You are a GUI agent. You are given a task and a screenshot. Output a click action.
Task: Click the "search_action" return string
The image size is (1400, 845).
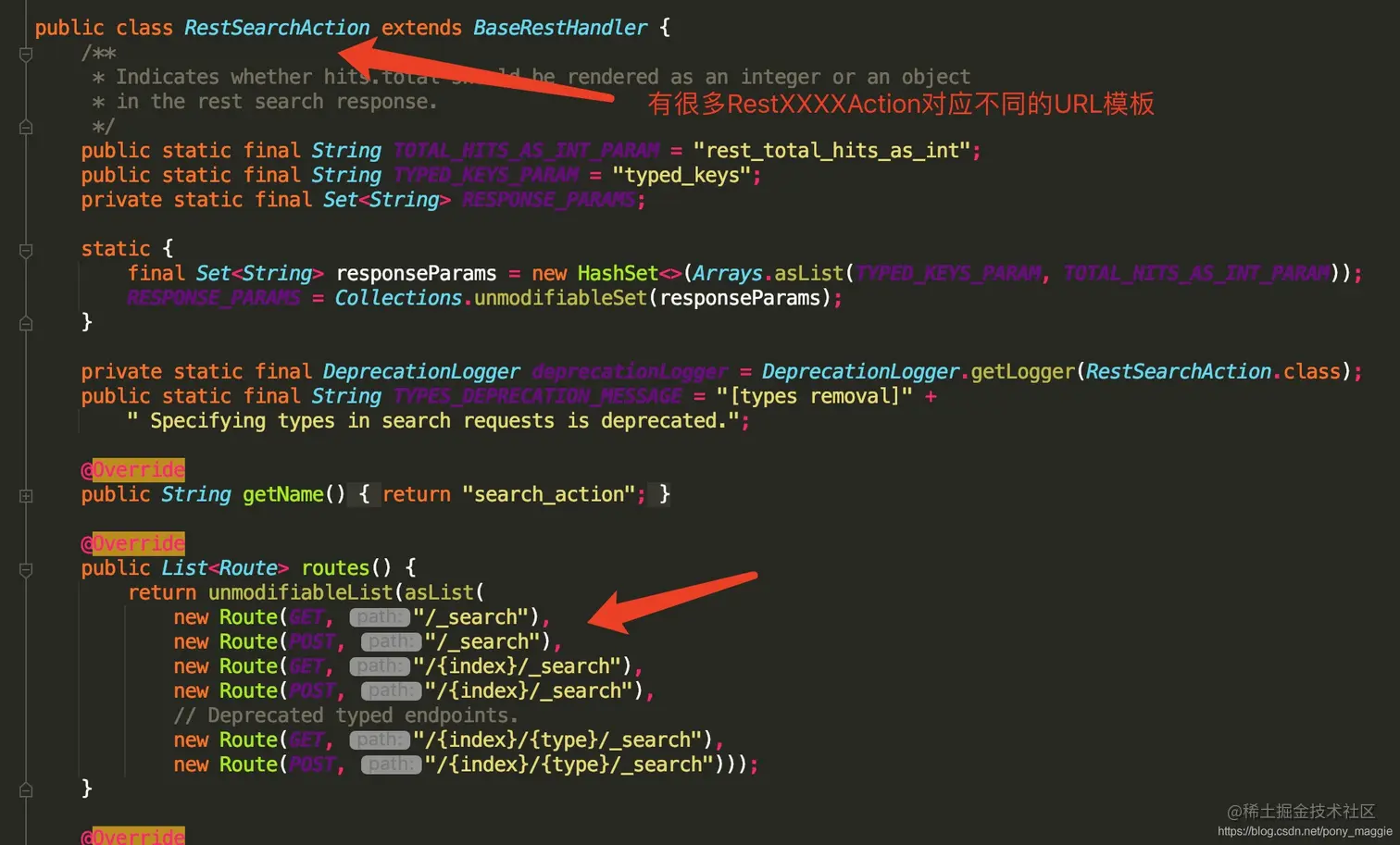[x=548, y=494]
